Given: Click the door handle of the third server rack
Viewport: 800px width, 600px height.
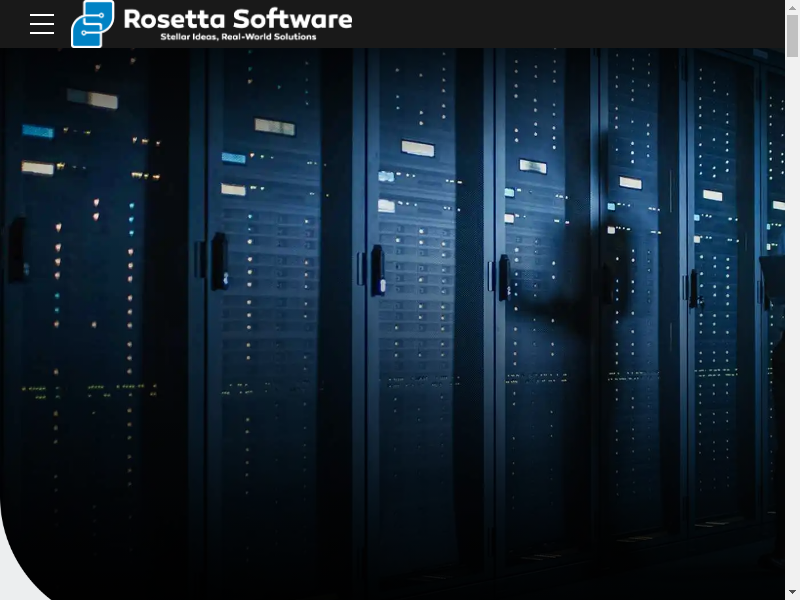Looking at the screenshot, I should [377, 270].
